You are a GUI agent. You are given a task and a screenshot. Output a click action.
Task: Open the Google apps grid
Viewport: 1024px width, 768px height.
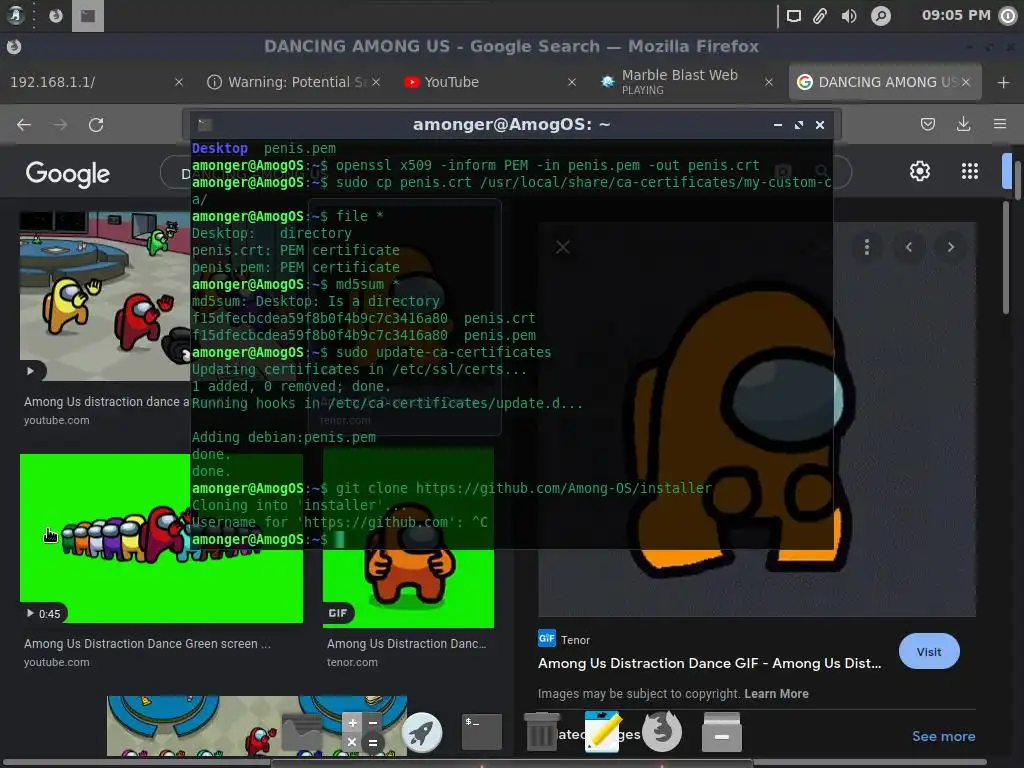(970, 171)
